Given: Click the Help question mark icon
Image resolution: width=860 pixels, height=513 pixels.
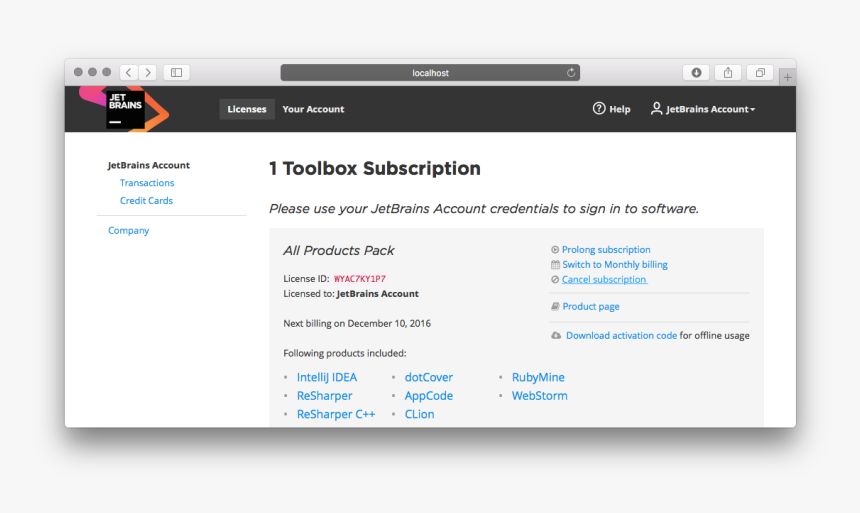Looking at the screenshot, I should coord(599,109).
